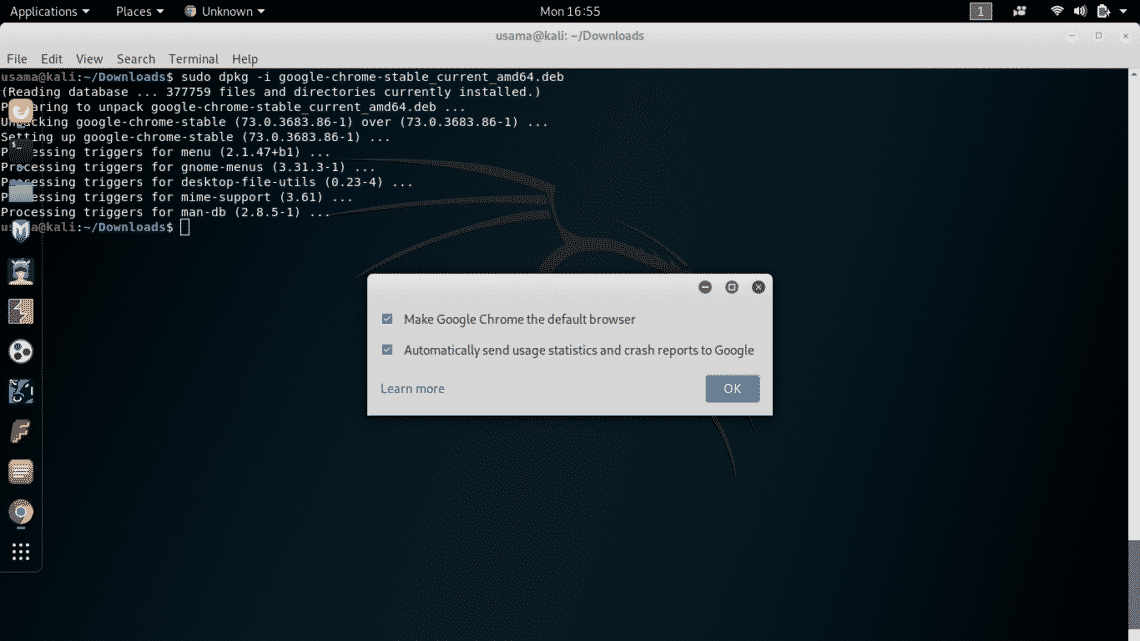Click the terminal prompt cursor
This screenshot has width=1140, height=641.
pyautogui.click(x=185, y=227)
